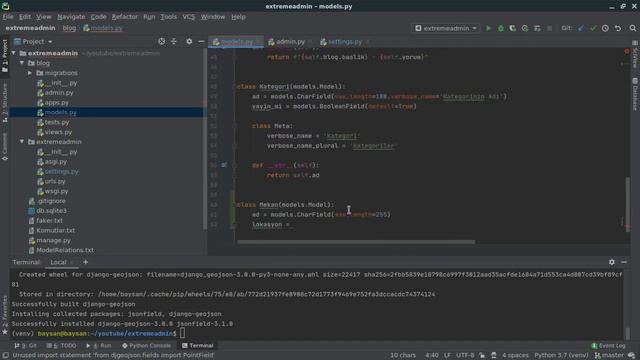The image size is (640, 360).
Task: Start debugging with the green bug icon
Action: click(x=500, y=28)
